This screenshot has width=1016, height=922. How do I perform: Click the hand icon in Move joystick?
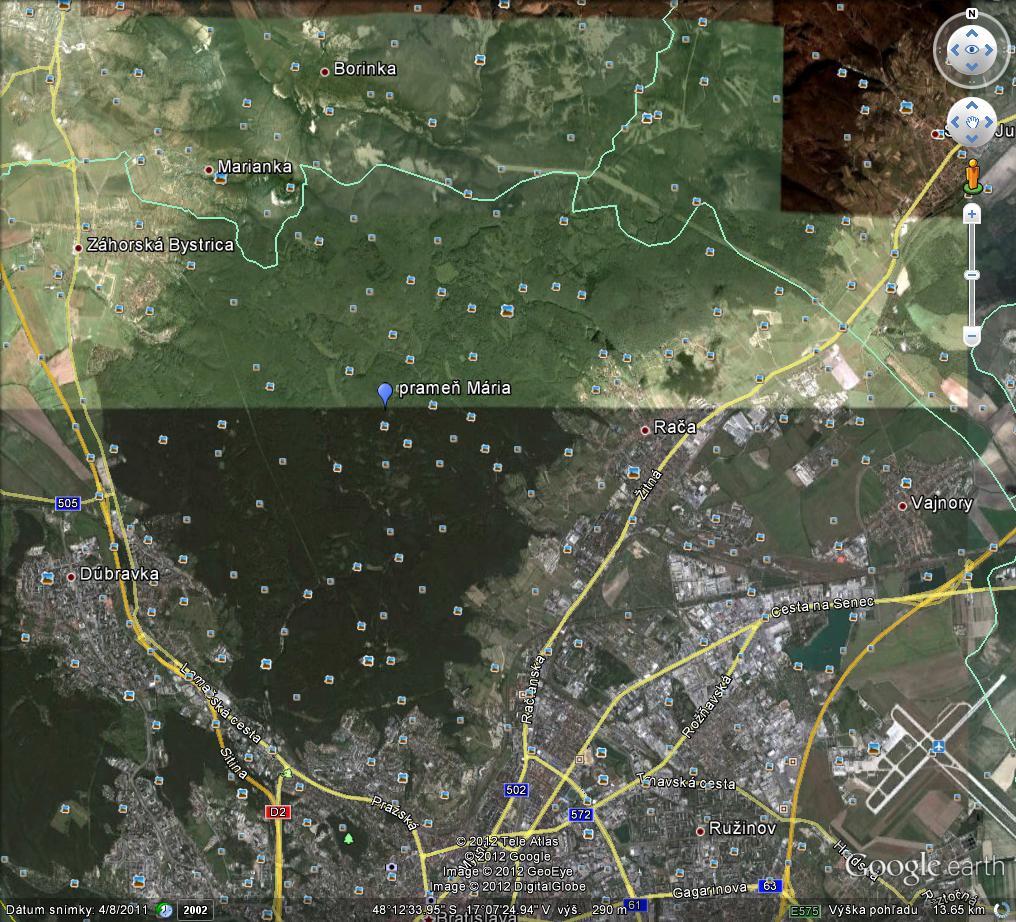pos(971,122)
